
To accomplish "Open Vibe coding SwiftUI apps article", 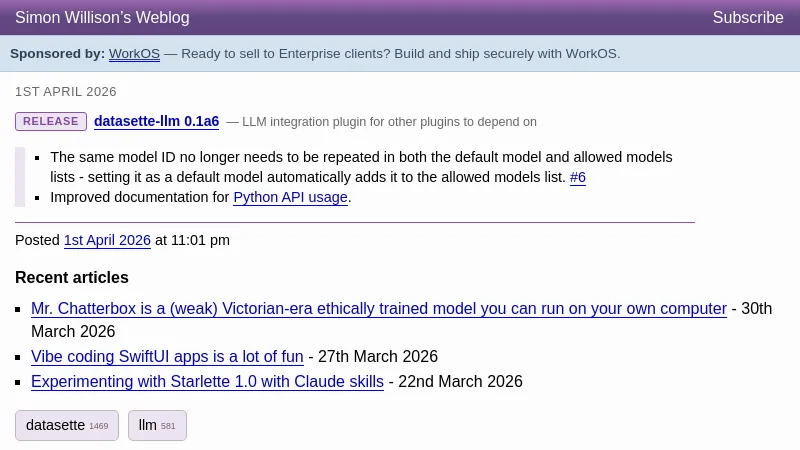I will click(167, 357).
